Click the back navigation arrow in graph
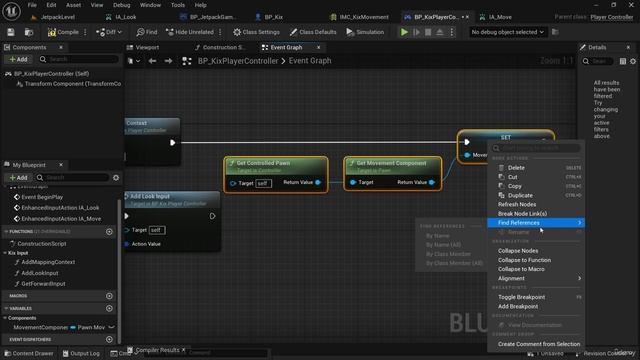Image resolution: width=640 pixels, height=360 pixels. [152, 61]
